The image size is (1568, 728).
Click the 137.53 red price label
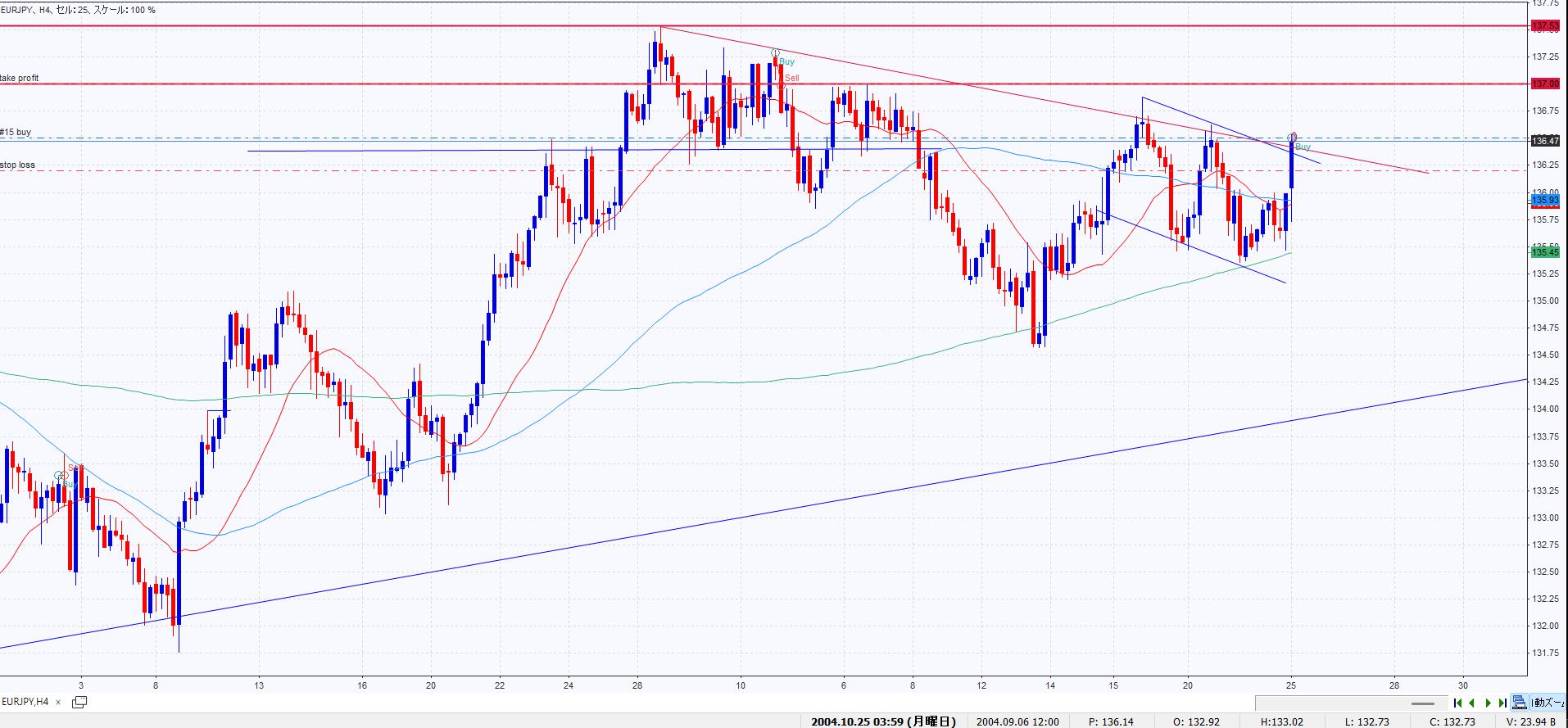point(1544,27)
